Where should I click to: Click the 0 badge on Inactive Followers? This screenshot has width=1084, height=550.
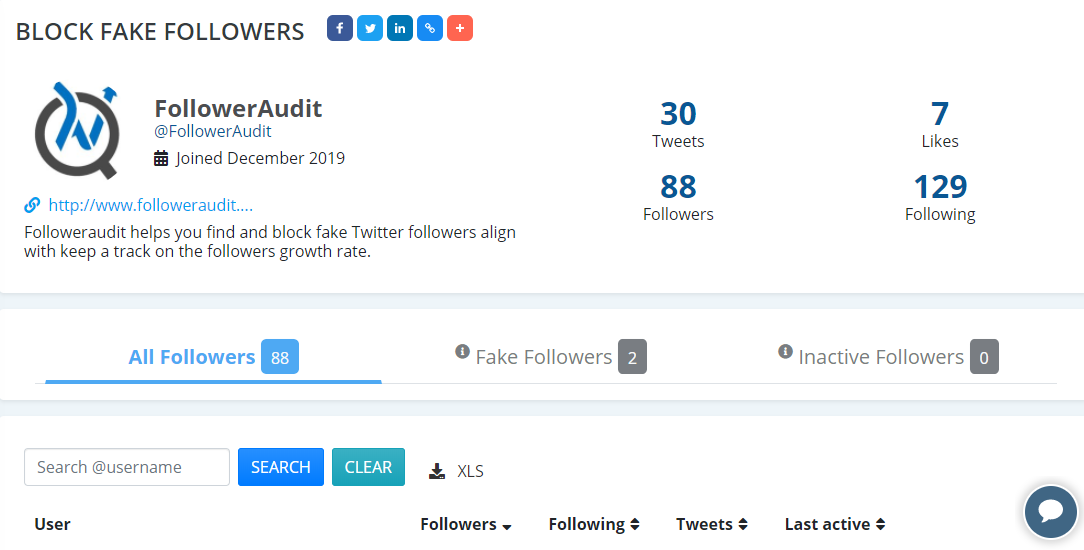click(984, 357)
